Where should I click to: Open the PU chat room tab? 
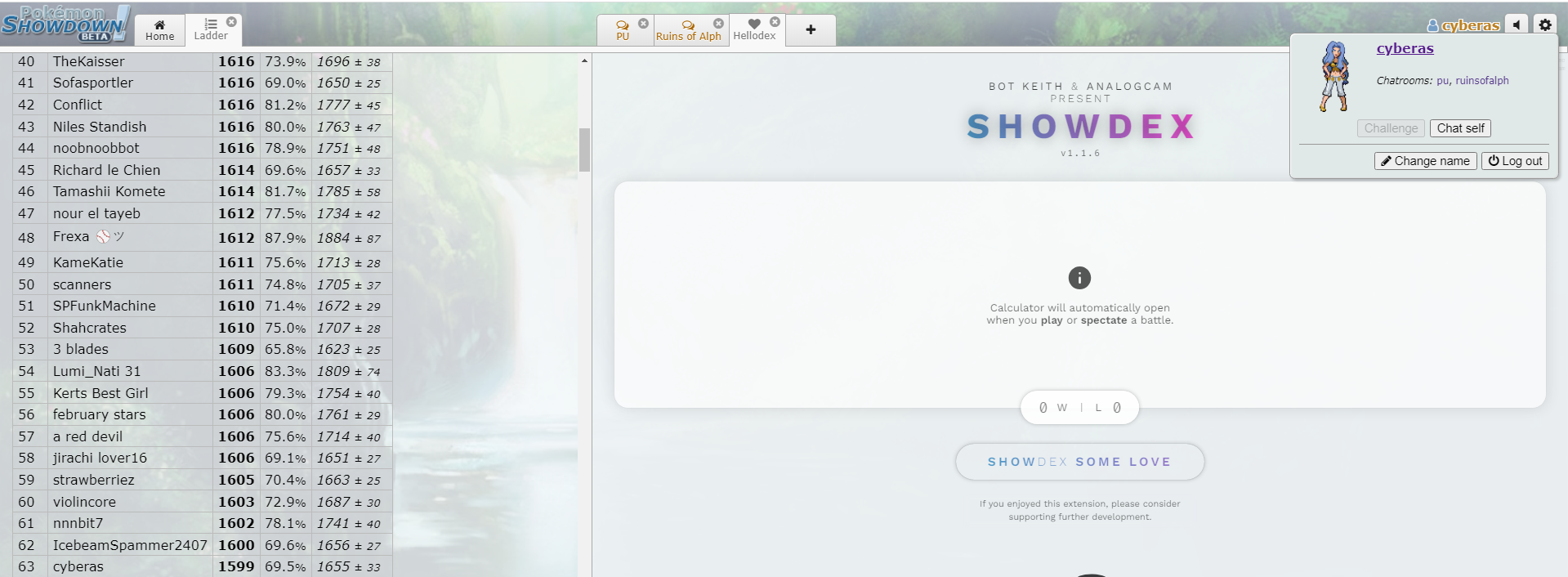pyautogui.click(x=623, y=31)
